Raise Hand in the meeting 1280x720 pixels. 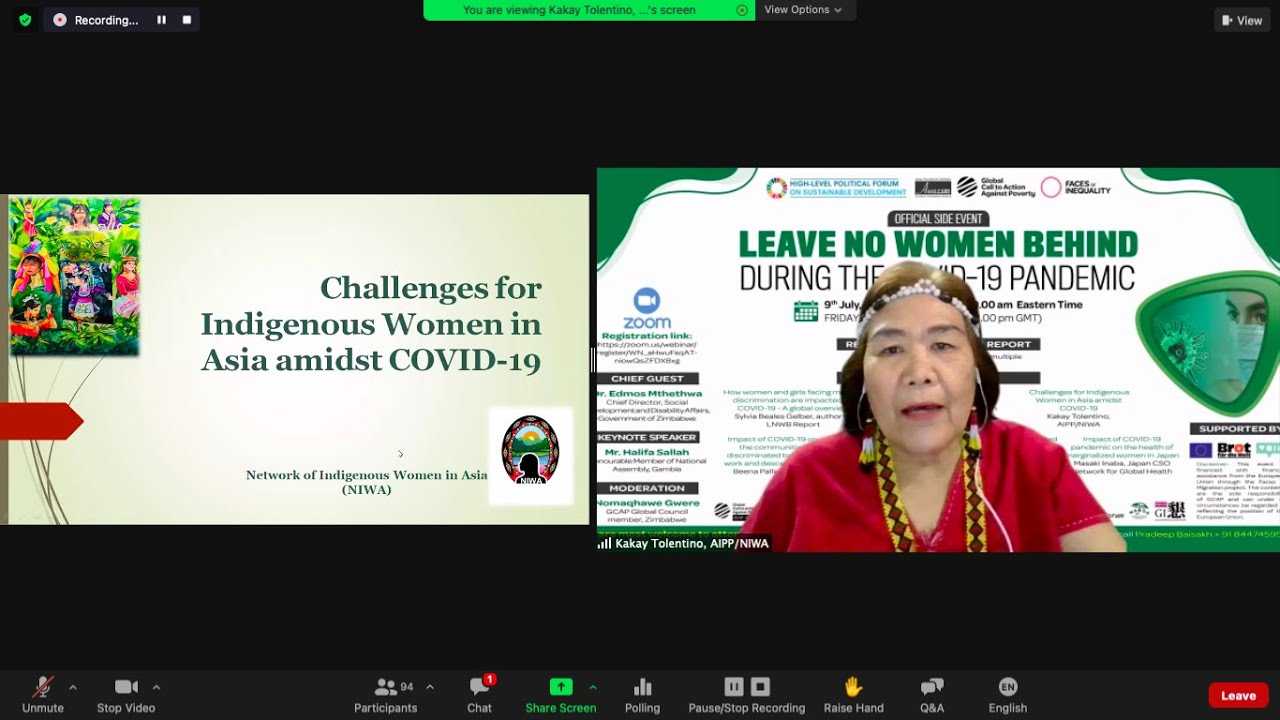click(853, 695)
